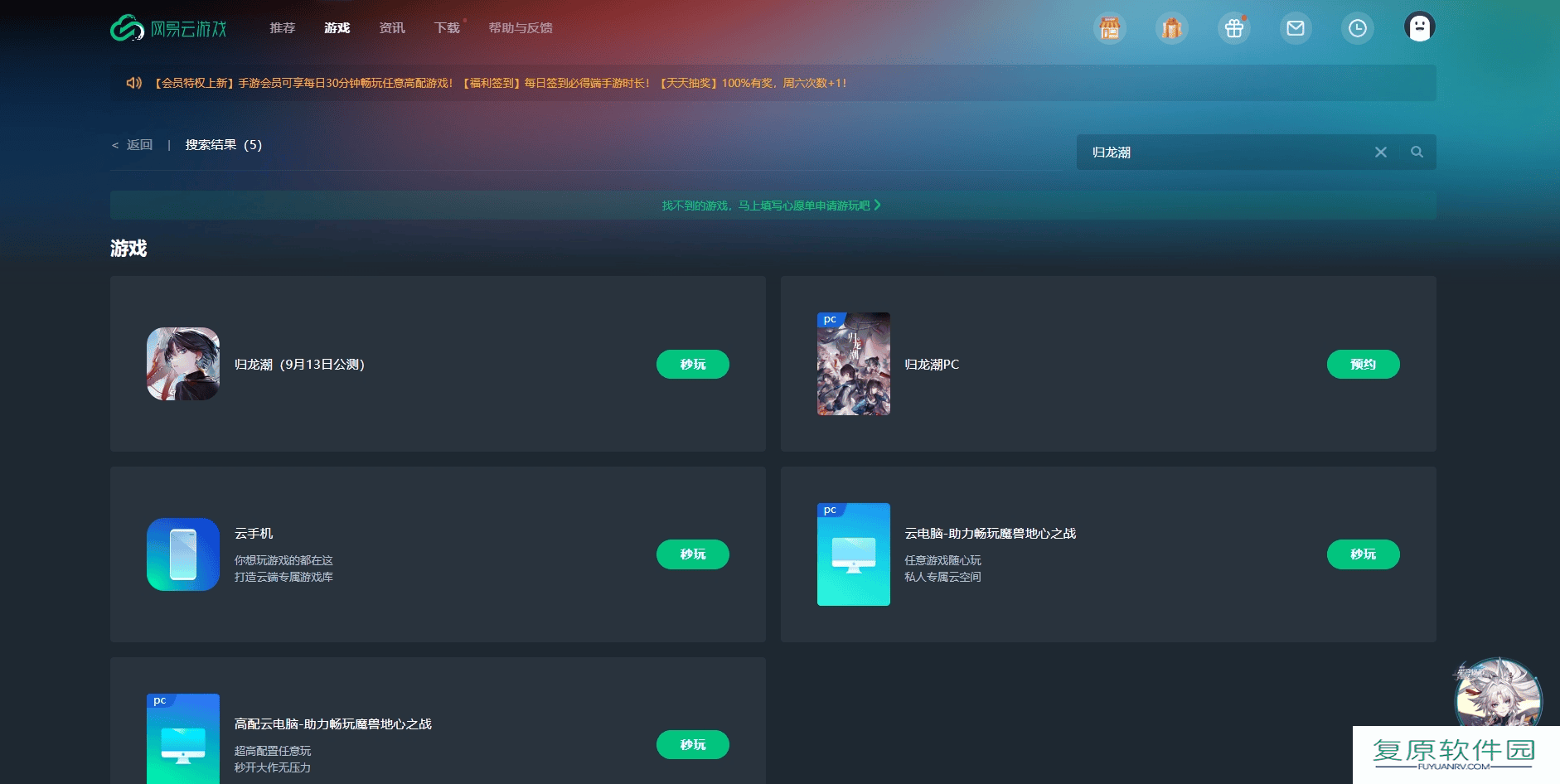Open the play history clock icon

(1358, 28)
